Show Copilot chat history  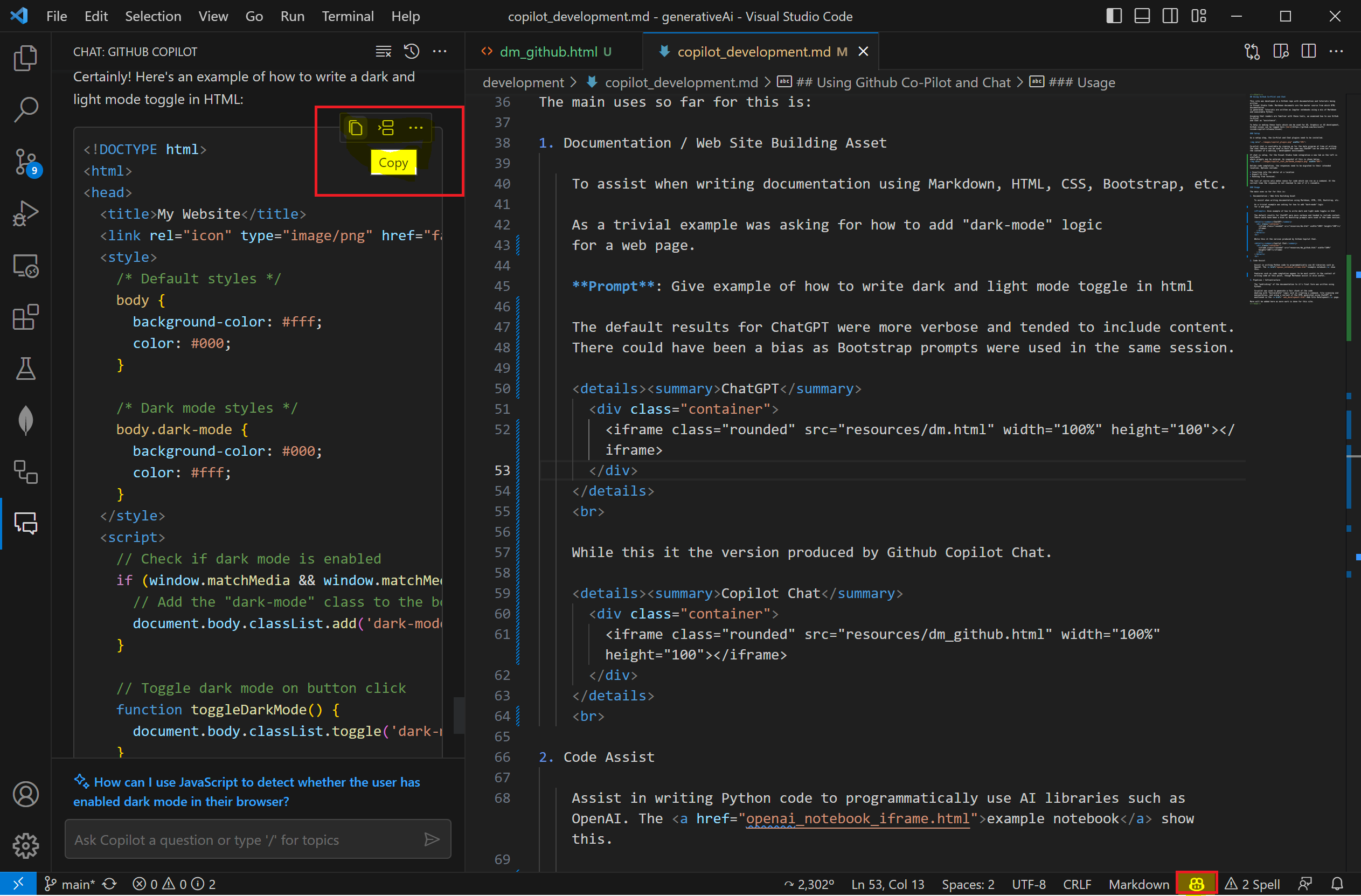(x=412, y=52)
